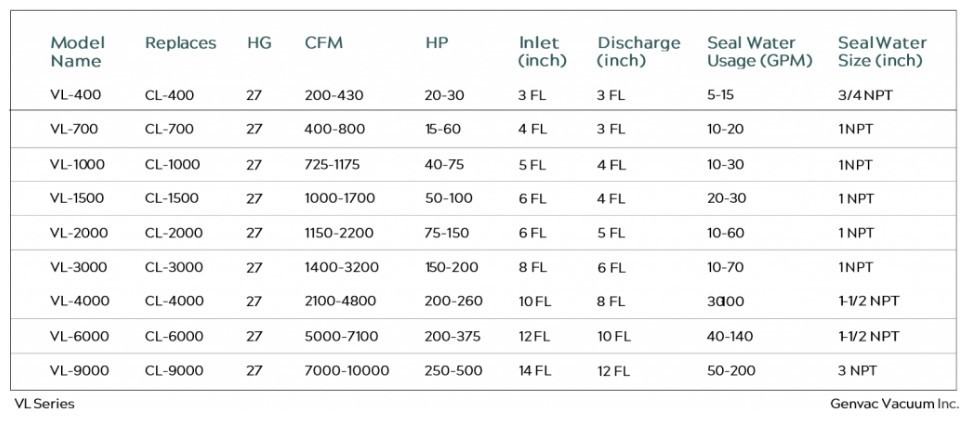Click seal water usage 50-200
968x423 pixels.
[730, 371]
